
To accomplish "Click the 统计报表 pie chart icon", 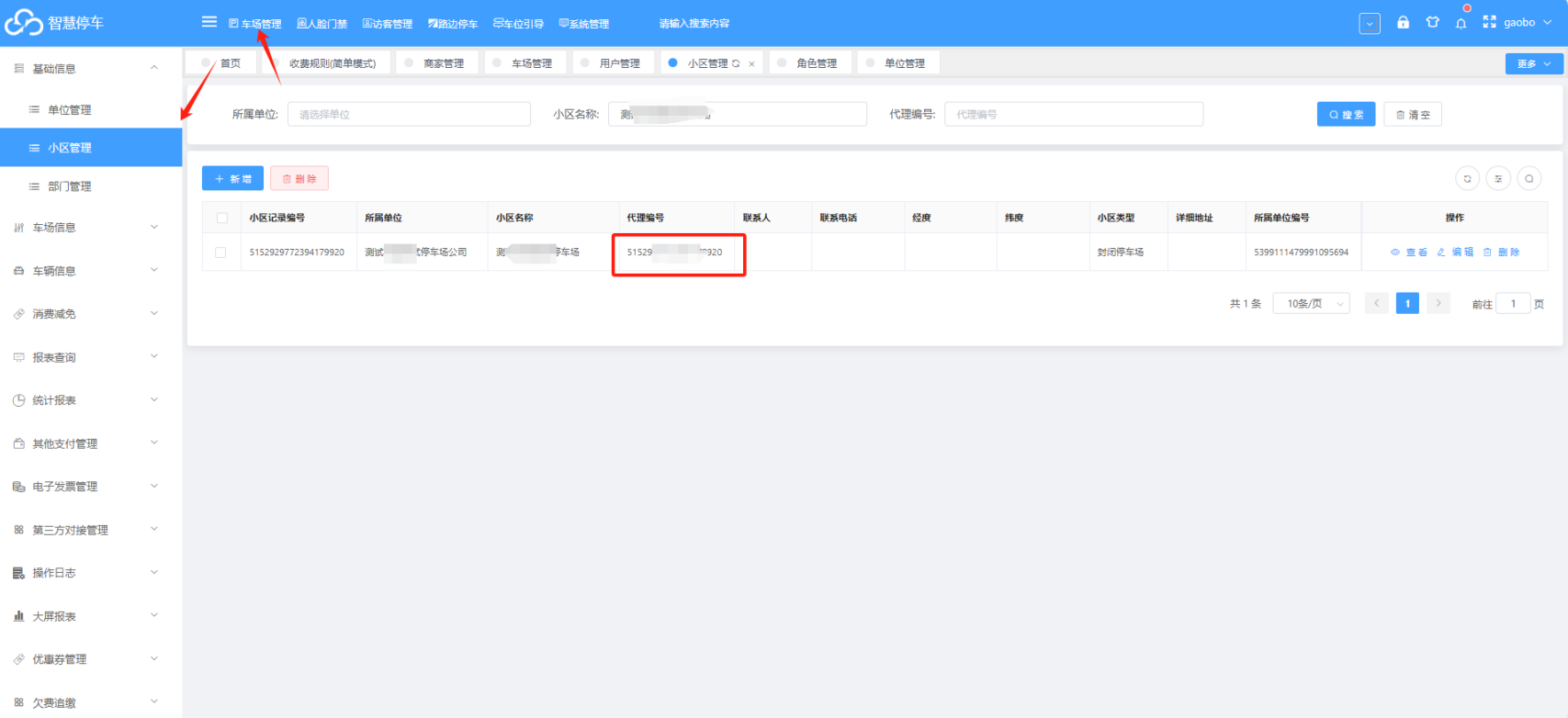I will tap(18, 400).
